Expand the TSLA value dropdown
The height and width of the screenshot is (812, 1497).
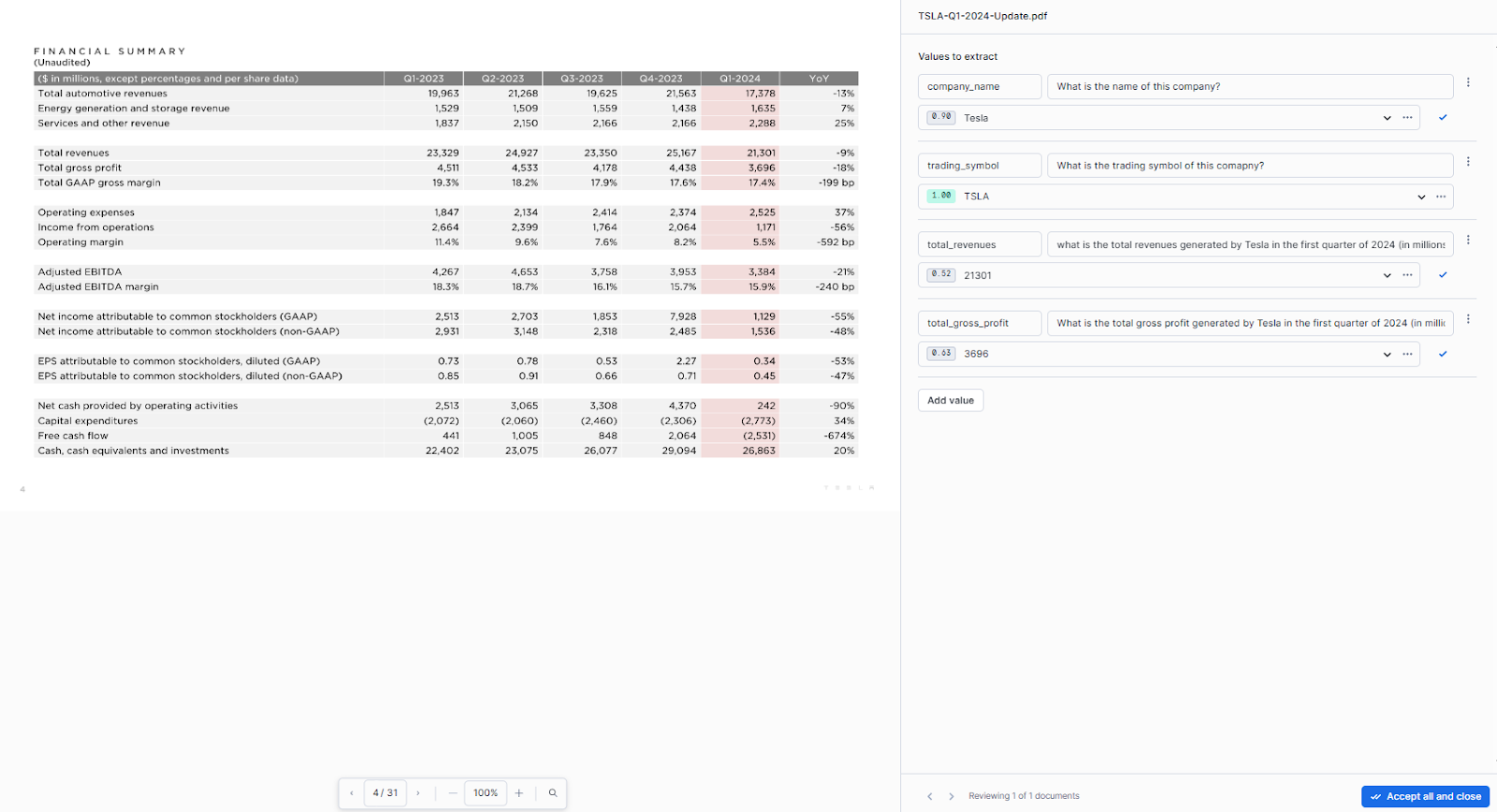click(x=1421, y=196)
